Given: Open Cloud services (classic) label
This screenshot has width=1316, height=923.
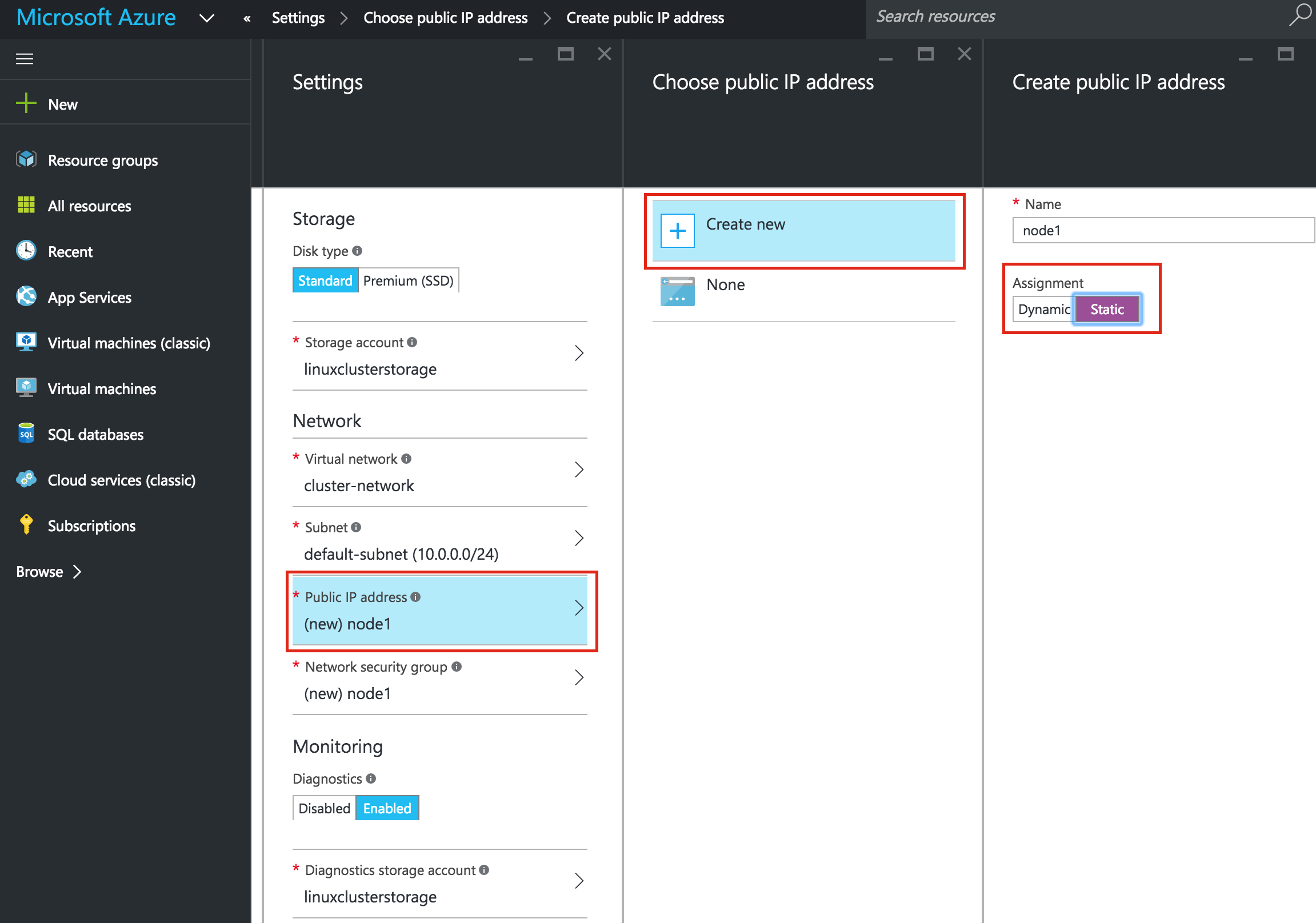Looking at the screenshot, I should tap(122, 480).
